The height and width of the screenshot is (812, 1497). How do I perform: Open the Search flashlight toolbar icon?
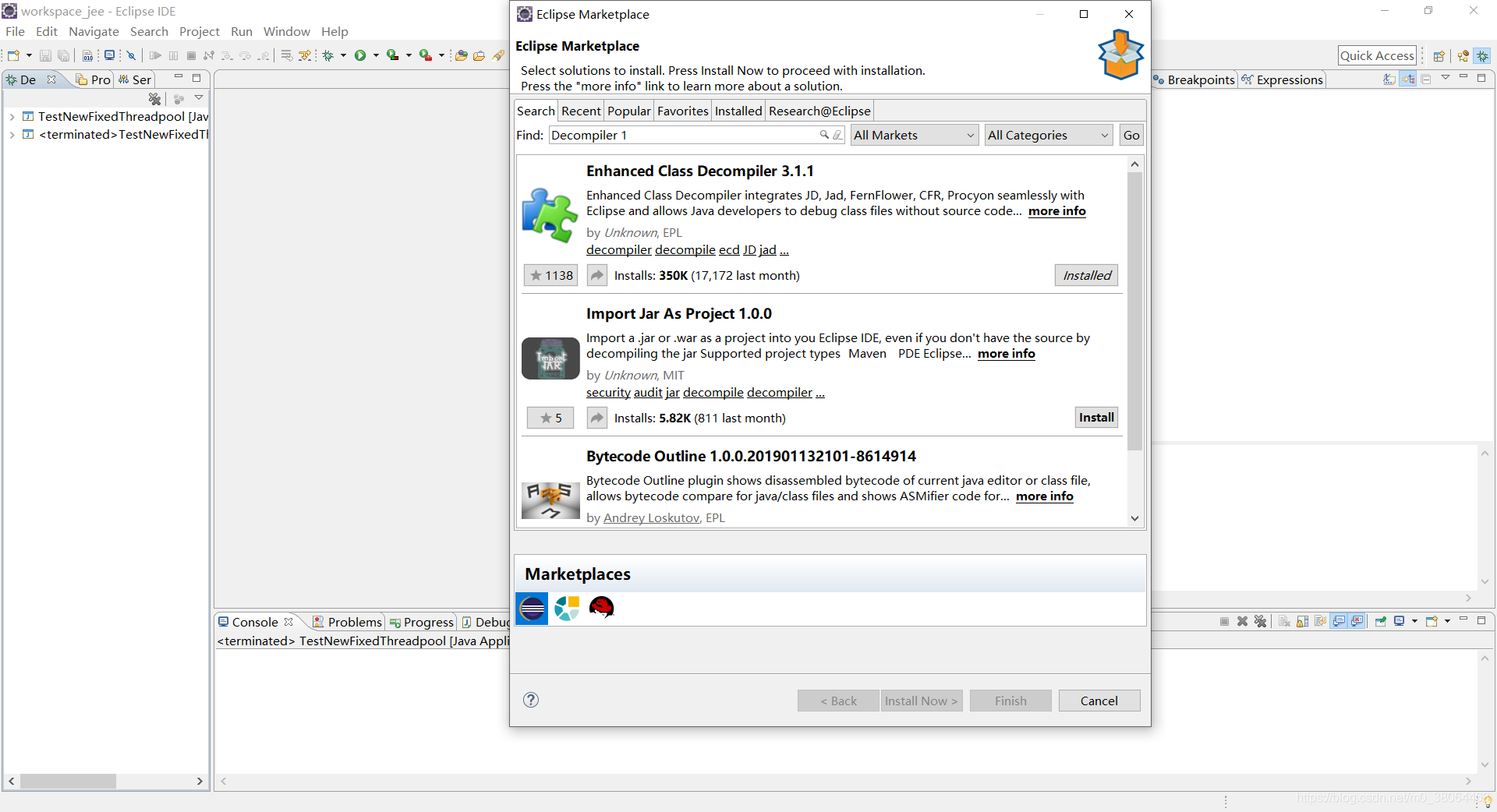(x=499, y=55)
